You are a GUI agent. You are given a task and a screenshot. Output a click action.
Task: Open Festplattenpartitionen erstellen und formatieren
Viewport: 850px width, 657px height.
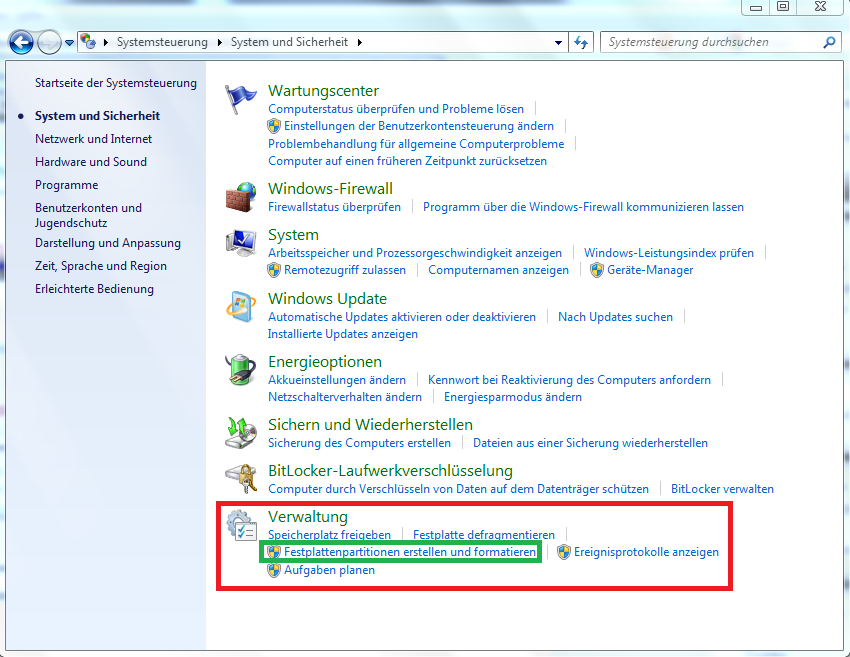tap(409, 552)
